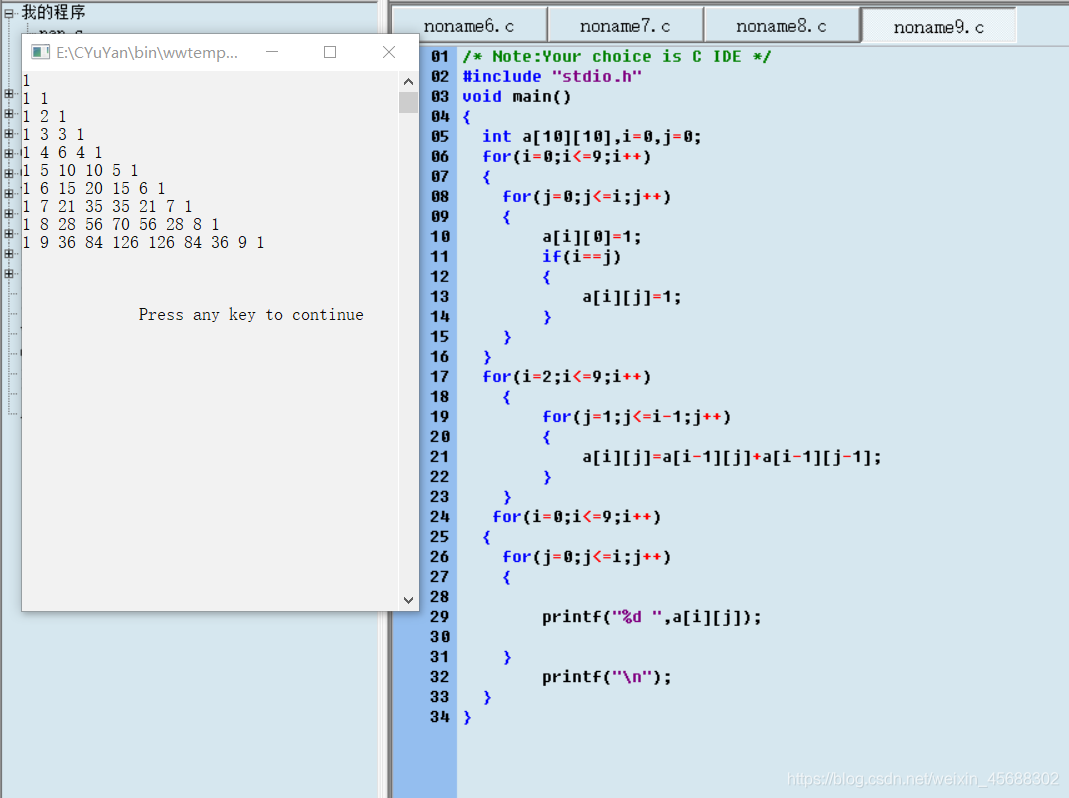The width and height of the screenshot is (1069, 798).
Task: Minimize the wwtemp console window
Action: pyautogui.click(x=272, y=52)
